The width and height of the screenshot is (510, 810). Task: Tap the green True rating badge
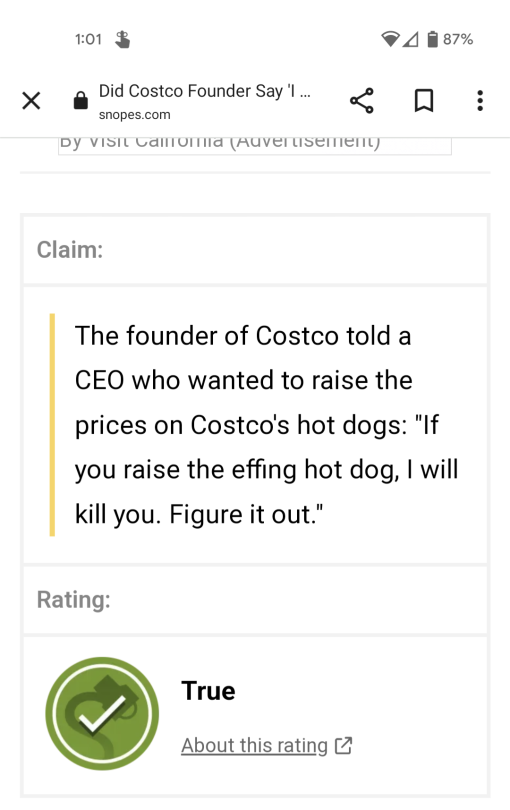102,713
